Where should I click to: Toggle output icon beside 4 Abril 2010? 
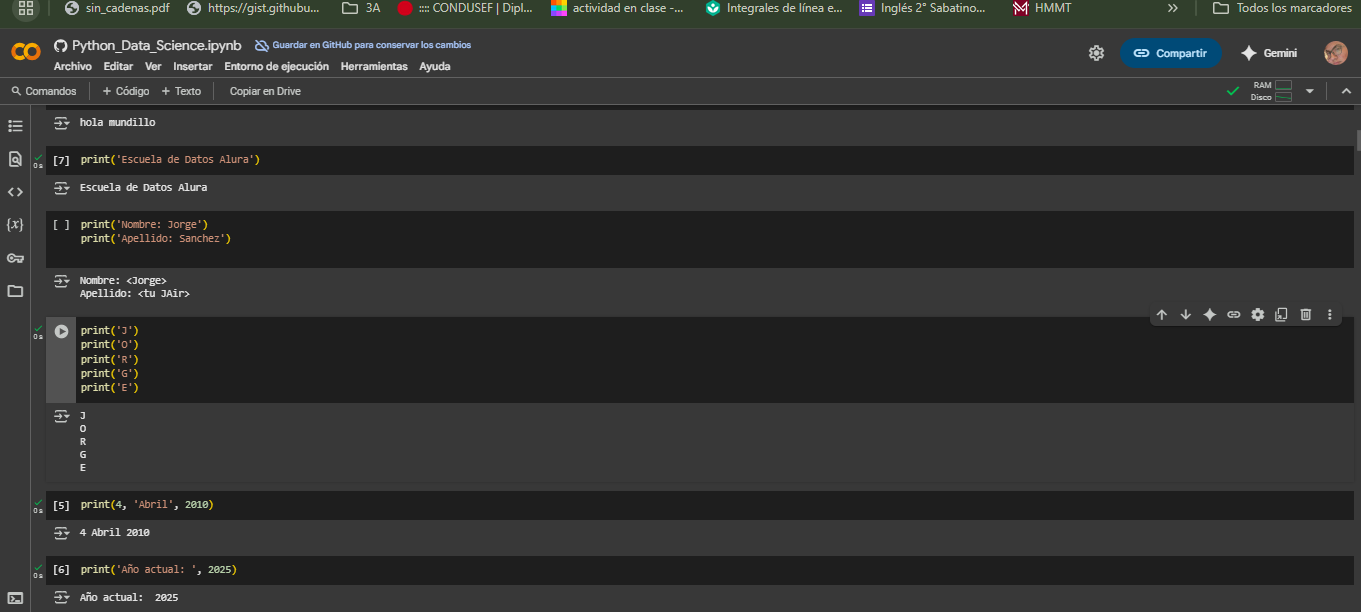(62, 533)
